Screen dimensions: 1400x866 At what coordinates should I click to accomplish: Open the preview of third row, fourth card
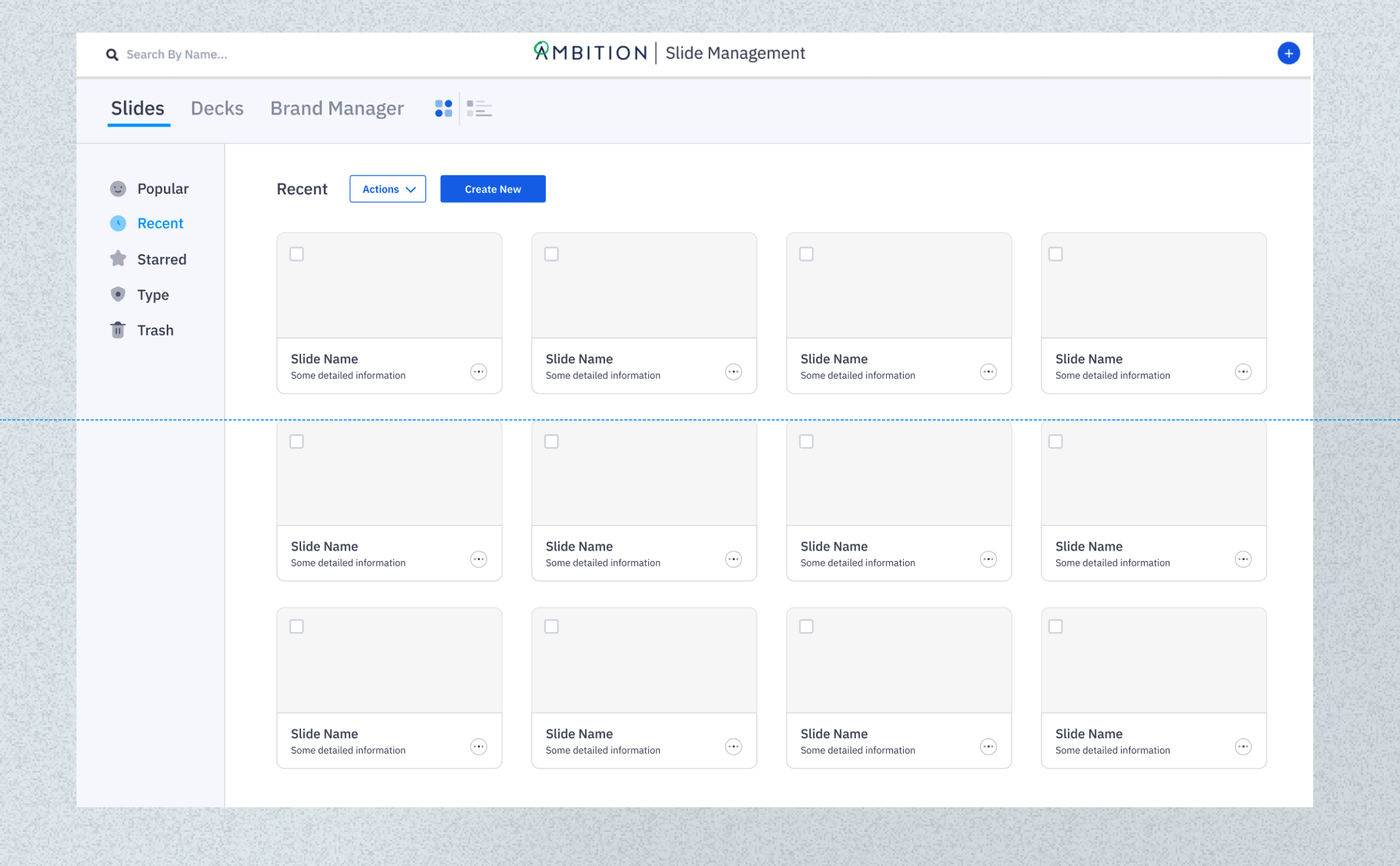(x=1154, y=661)
